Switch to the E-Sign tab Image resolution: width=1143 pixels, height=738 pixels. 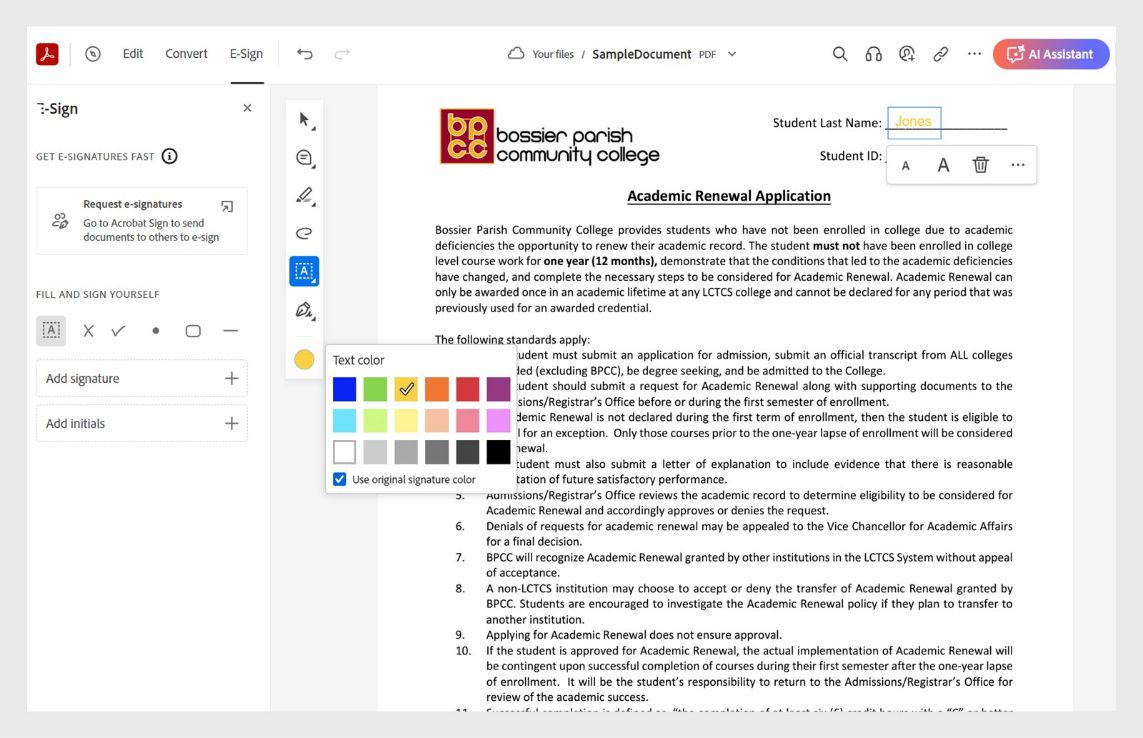click(246, 54)
